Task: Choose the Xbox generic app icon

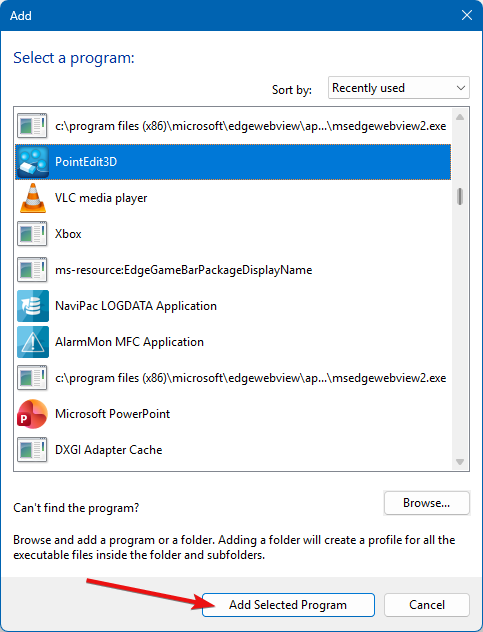Action: [32, 234]
